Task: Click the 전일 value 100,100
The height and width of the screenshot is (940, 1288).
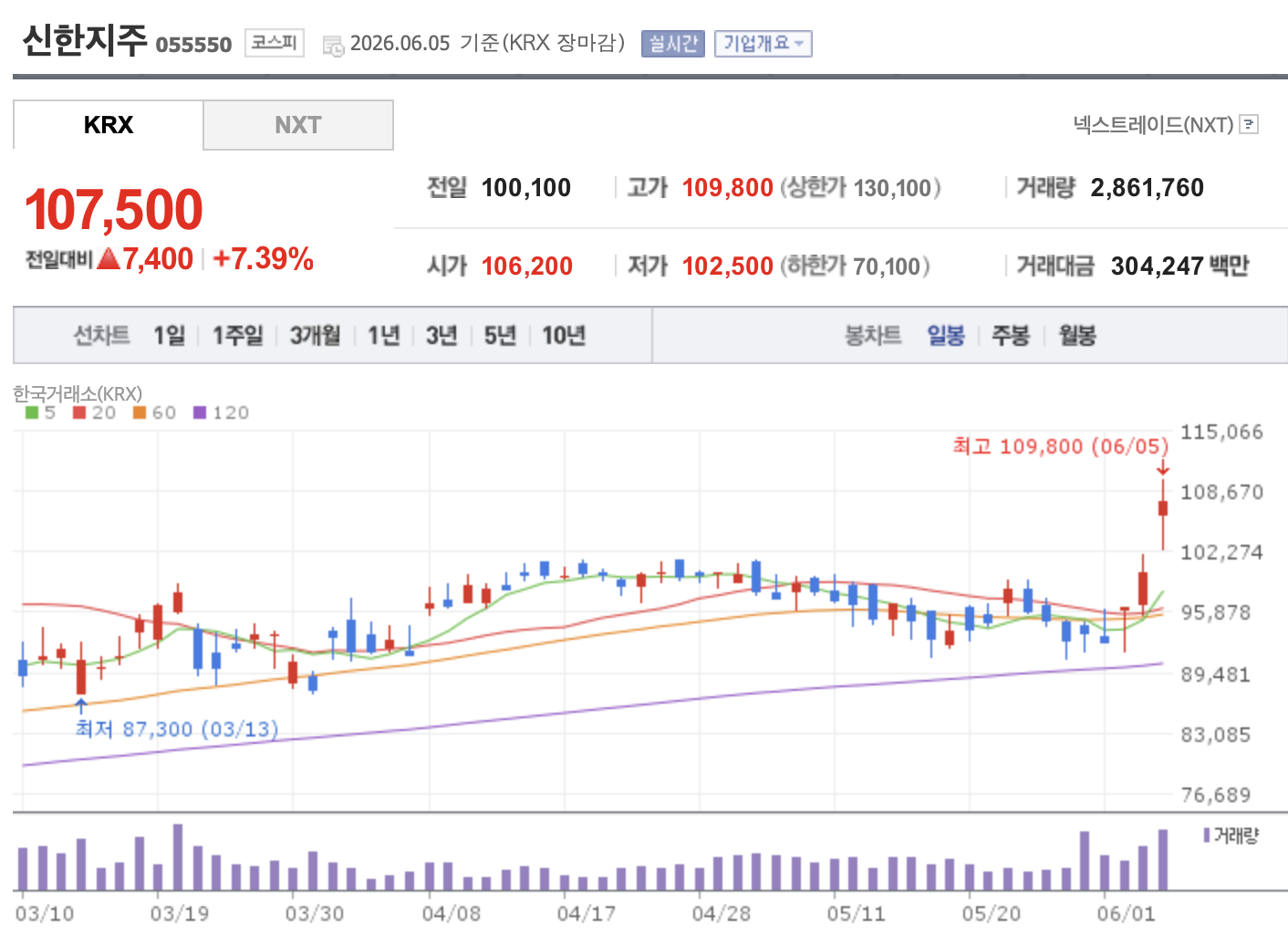Action: pos(526,188)
